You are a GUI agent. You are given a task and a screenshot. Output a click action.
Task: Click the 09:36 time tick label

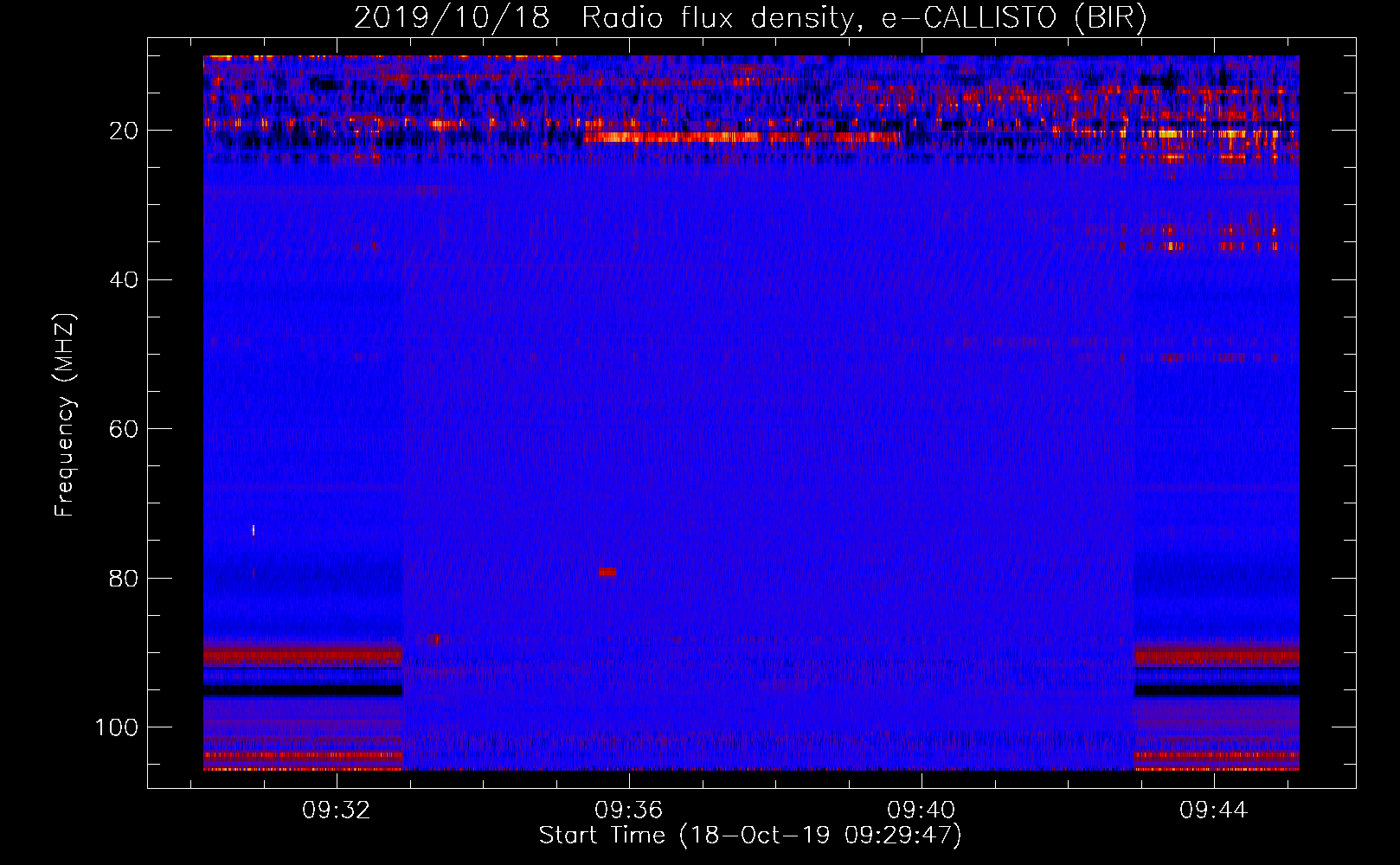point(629,810)
